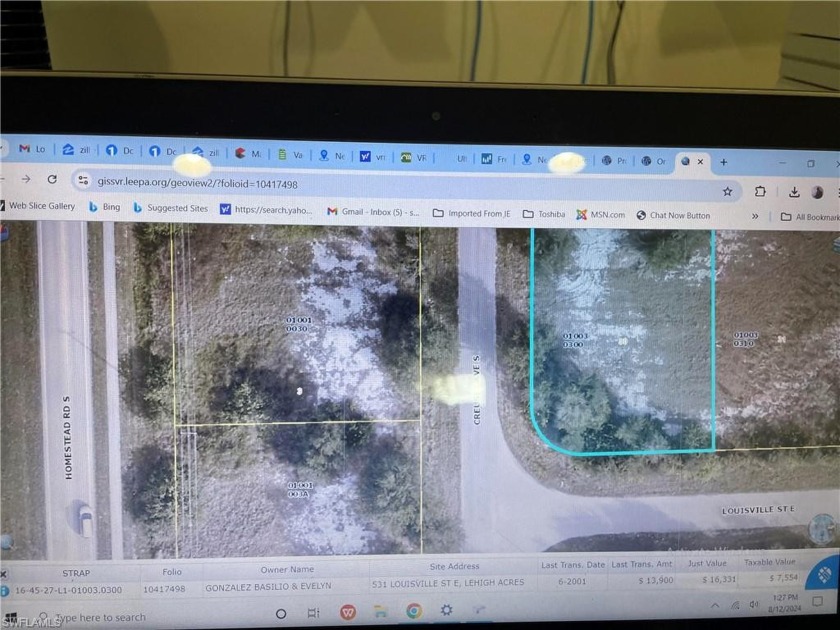Open the Toshiba bookmarks folder
This screenshot has width=840, height=630.
tap(543, 214)
